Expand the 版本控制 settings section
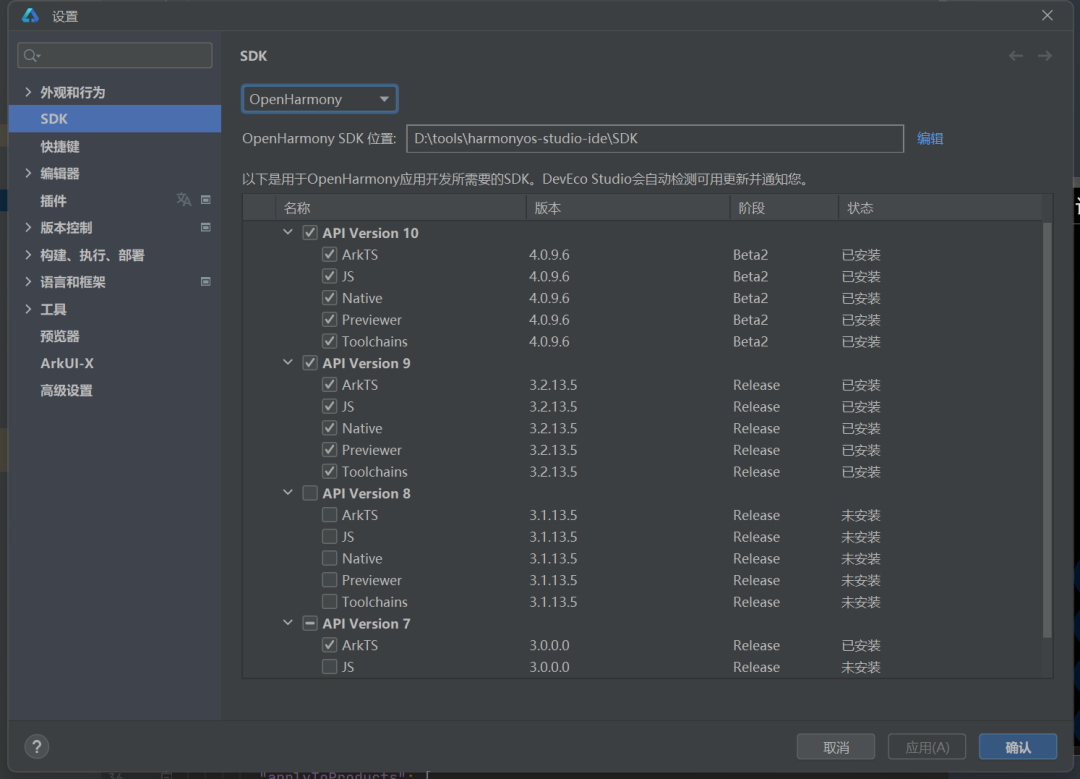 pyautogui.click(x=28, y=227)
